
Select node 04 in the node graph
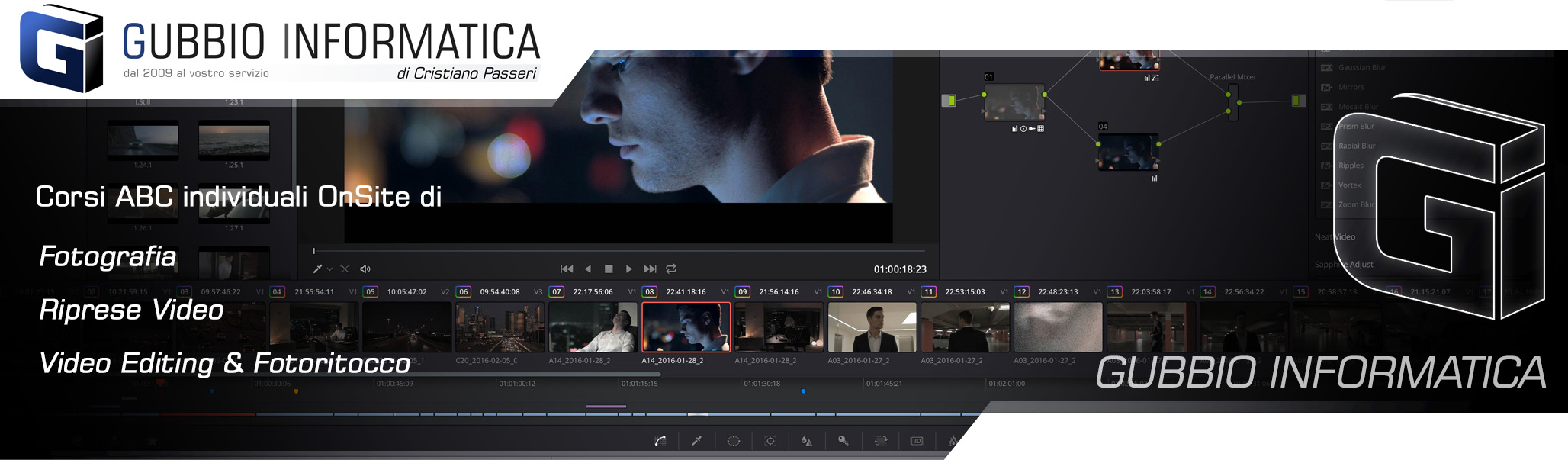pos(1128,152)
